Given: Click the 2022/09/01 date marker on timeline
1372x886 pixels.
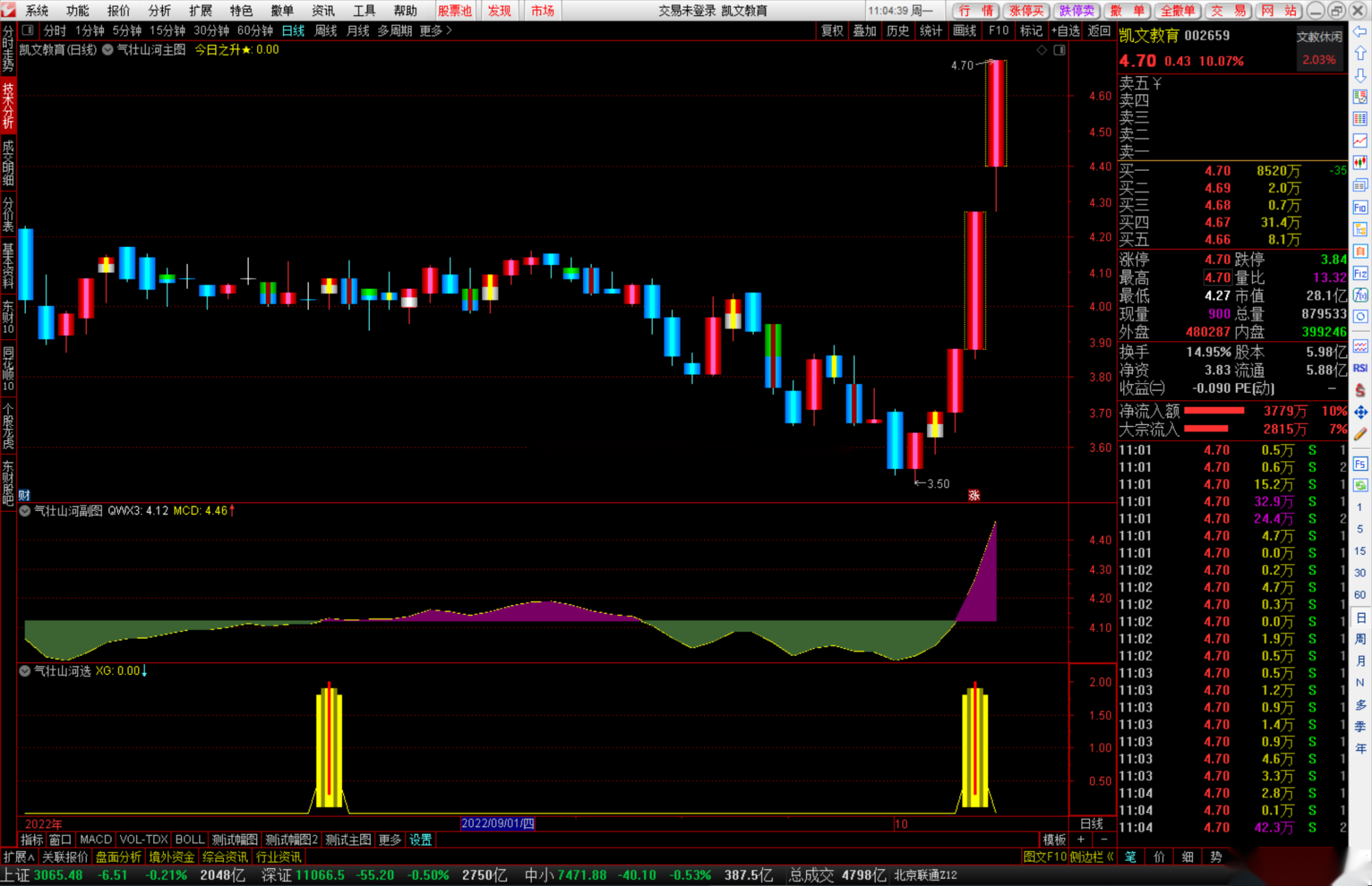Looking at the screenshot, I should point(497,823).
